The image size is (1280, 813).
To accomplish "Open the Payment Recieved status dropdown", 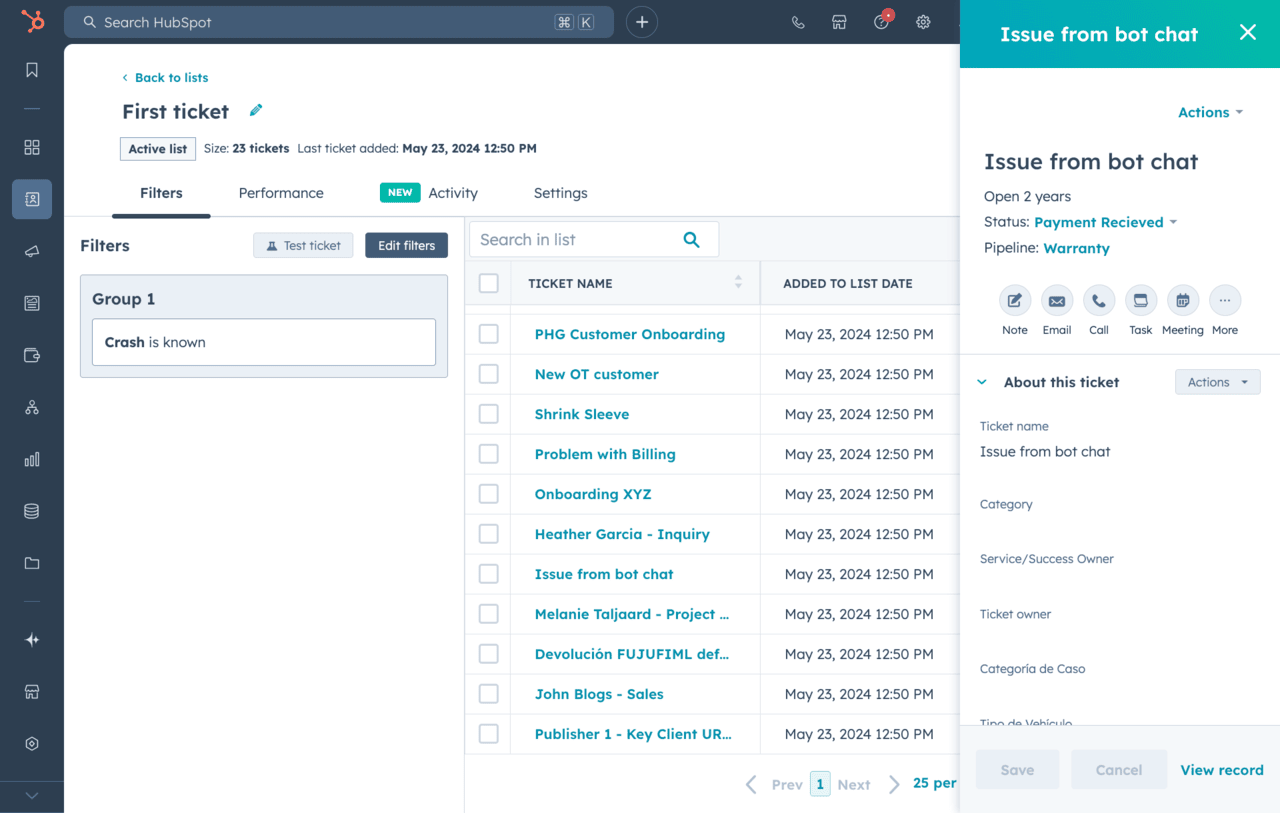I will point(1105,222).
